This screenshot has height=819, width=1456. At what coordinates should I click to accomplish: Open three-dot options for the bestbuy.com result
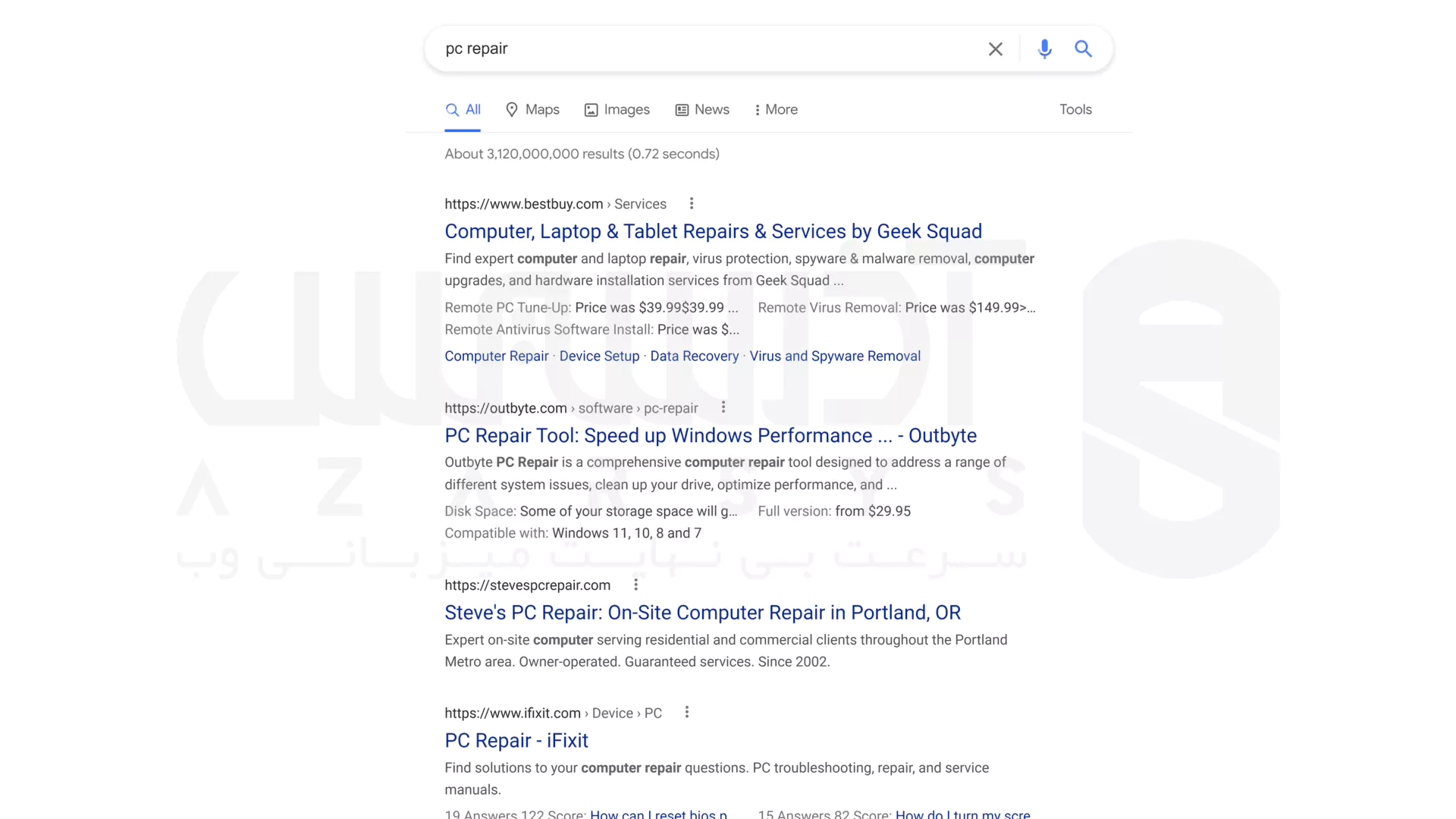pyautogui.click(x=691, y=203)
